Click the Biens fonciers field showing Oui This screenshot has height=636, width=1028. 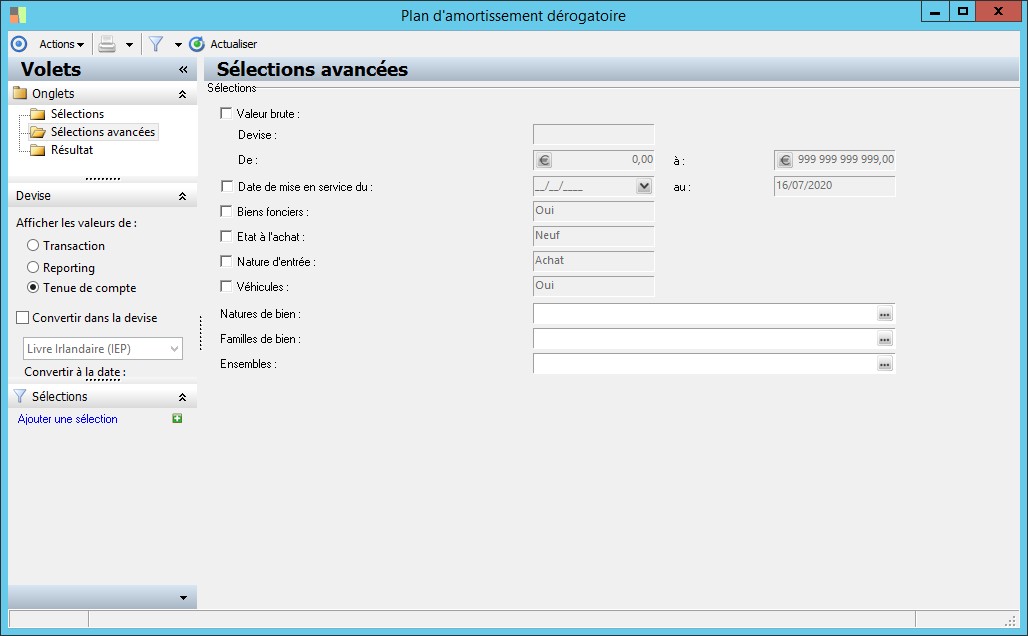coord(593,210)
